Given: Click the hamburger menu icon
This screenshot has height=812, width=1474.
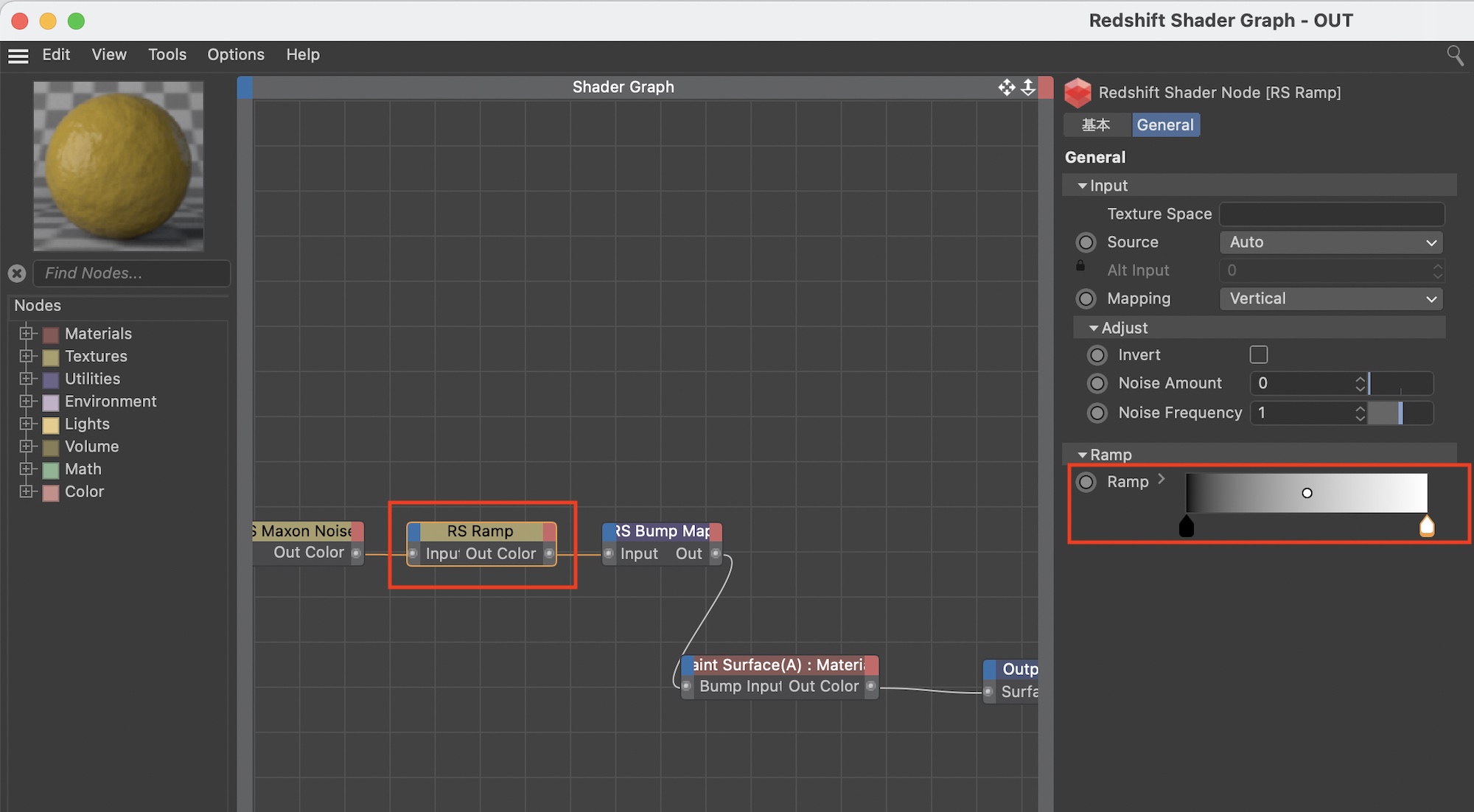Looking at the screenshot, I should click(x=18, y=55).
